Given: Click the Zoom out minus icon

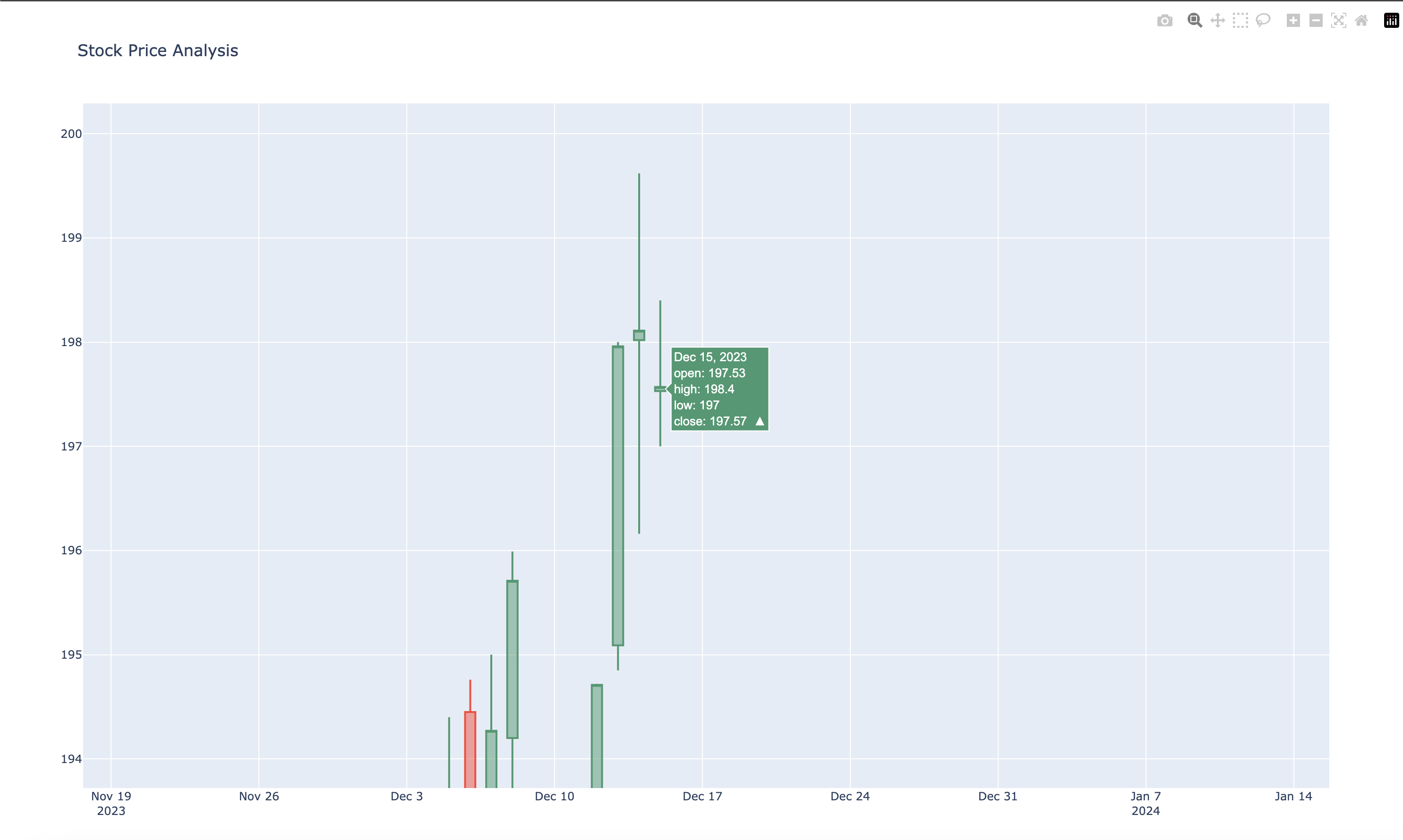Looking at the screenshot, I should tap(1316, 21).
